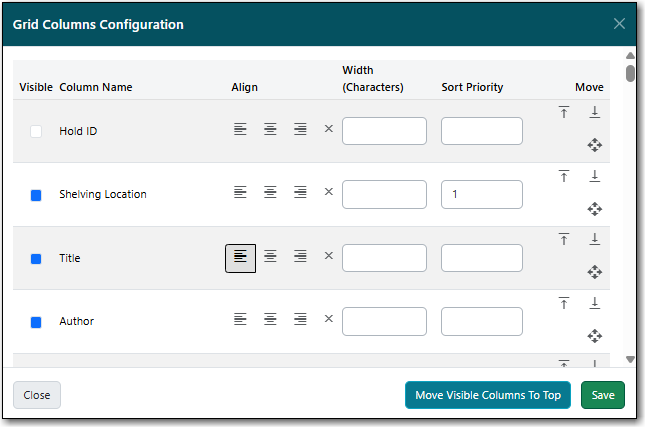The width and height of the screenshot is (645, 427).
Task: Close dialog with header X icon
Action: pos(619,23)
